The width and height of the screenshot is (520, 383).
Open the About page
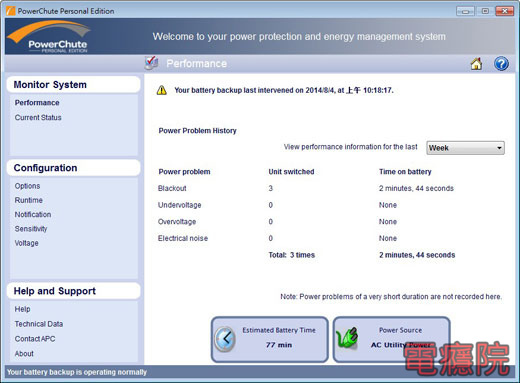coord(24,354)
